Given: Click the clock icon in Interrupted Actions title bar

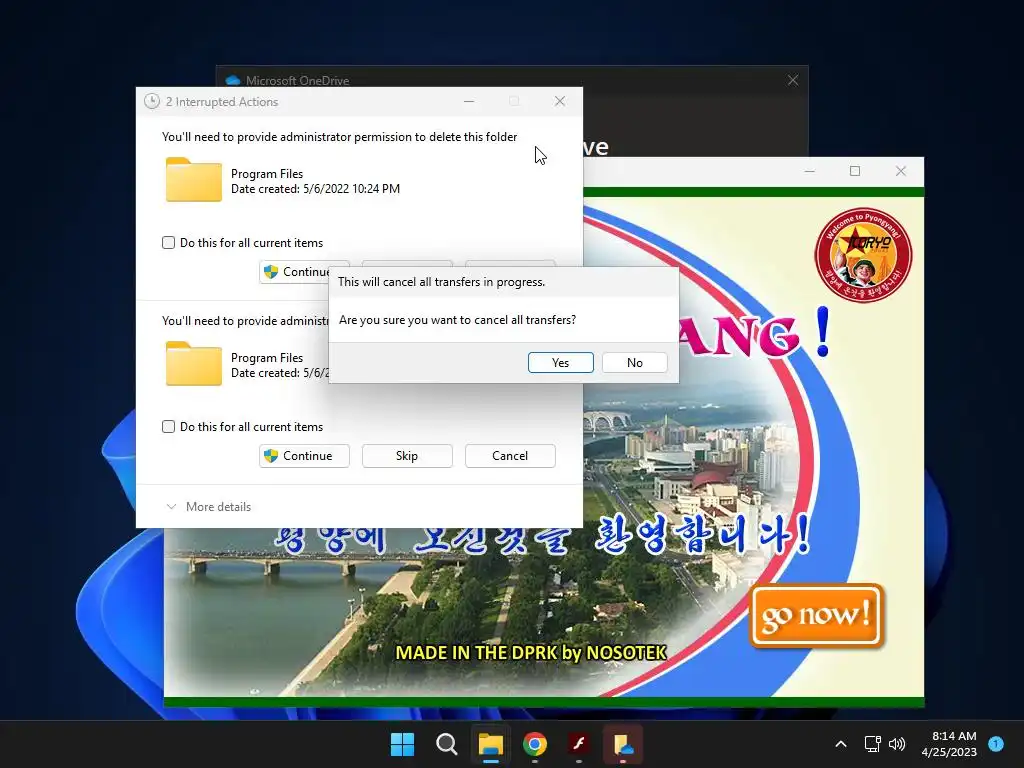Looking at the screenshot, I should pos(152,101).
